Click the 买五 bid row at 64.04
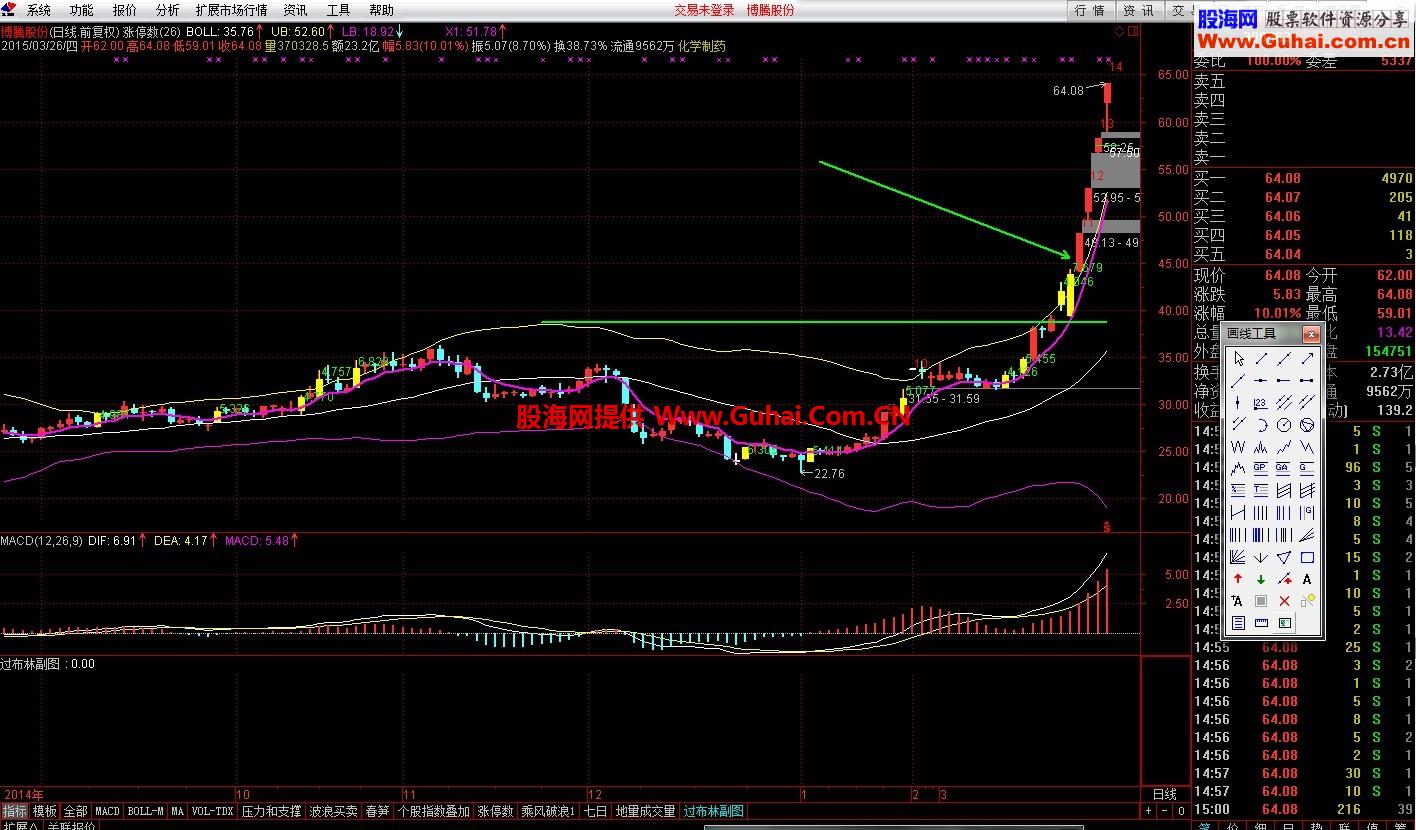 [1303, 255]
